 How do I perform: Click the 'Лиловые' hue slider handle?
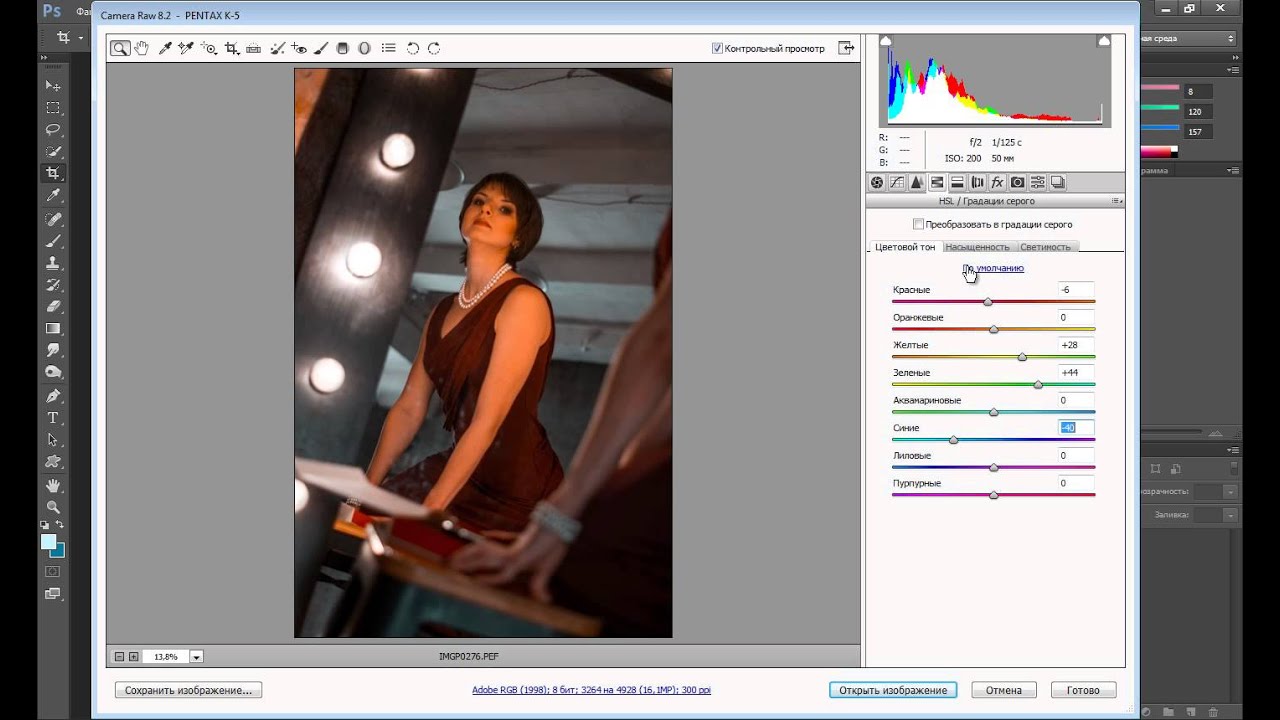tap(993, 467)
